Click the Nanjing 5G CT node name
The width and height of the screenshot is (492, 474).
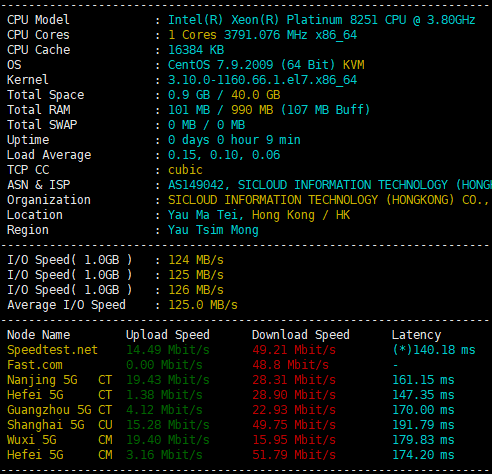coord(60,380)
